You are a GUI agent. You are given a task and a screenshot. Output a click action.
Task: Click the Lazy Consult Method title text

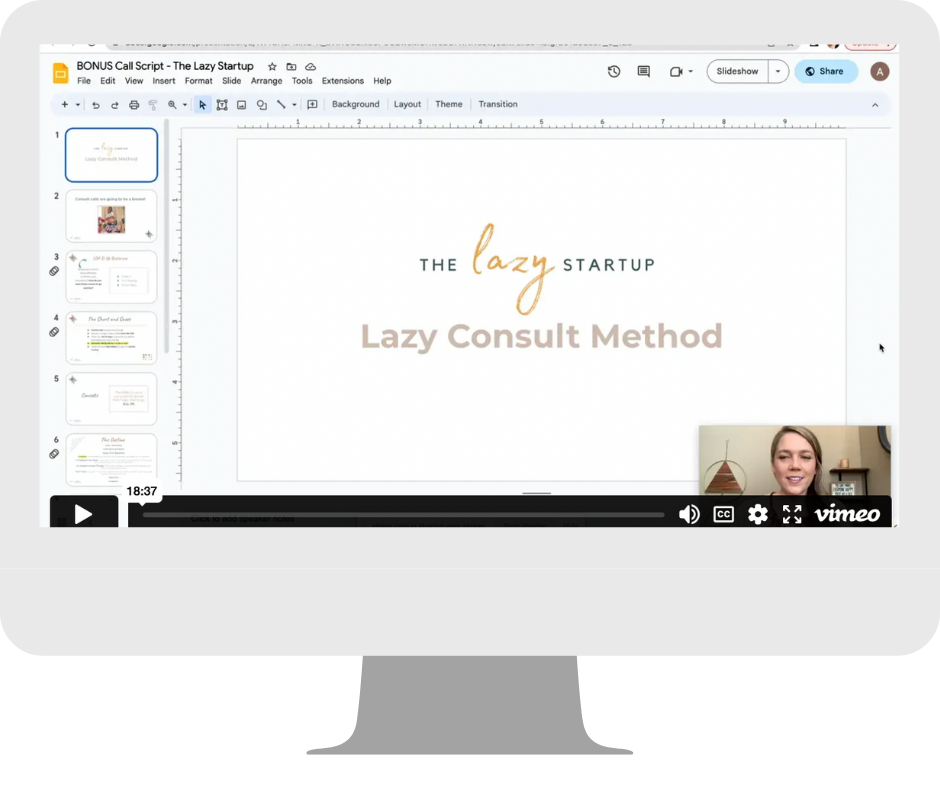(x=541, y=336)
